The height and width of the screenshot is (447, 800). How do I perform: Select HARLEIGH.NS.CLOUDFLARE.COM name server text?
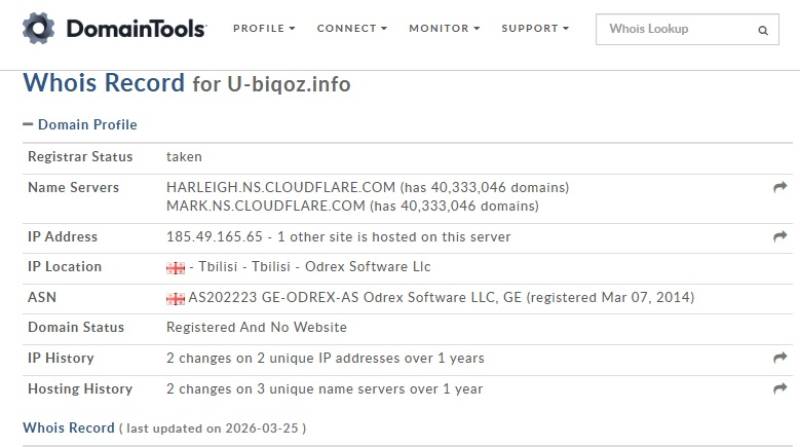[281, 187]
